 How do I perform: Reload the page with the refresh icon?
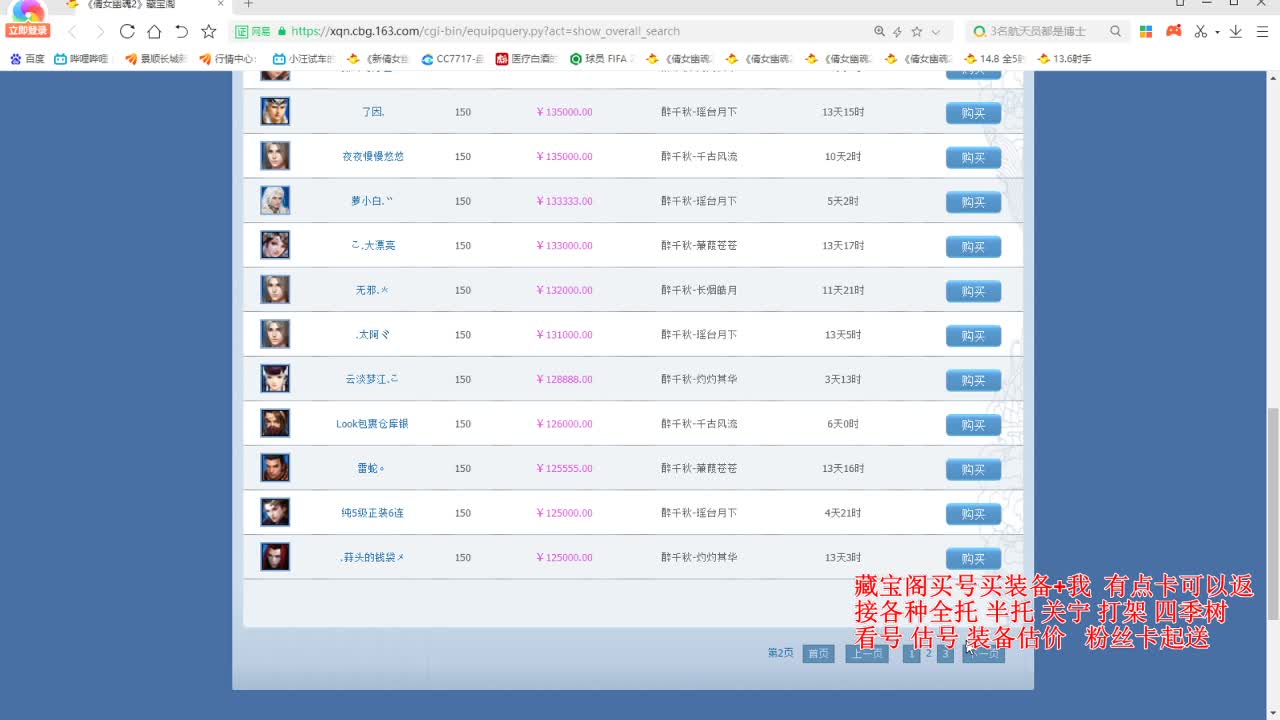click(x=127, y=31)
